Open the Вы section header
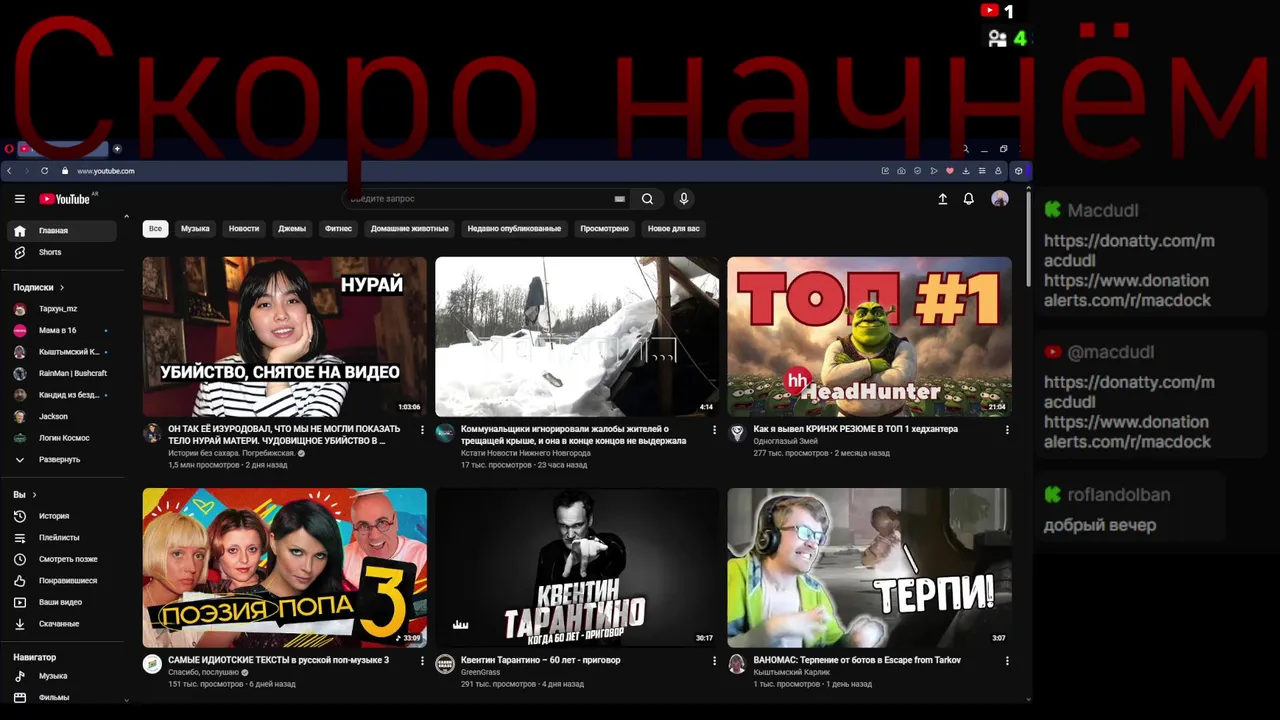 tap(25, 495)
